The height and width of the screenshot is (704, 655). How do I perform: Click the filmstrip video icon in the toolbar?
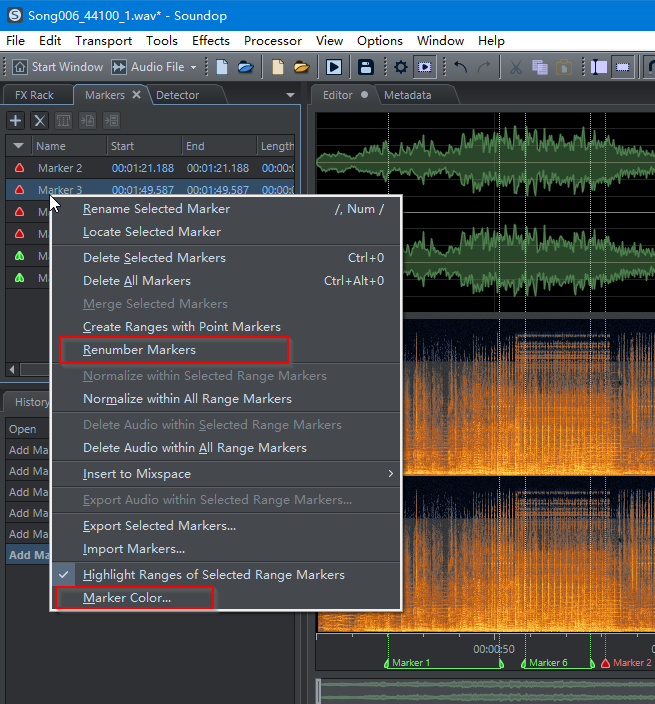pos(424,67)
